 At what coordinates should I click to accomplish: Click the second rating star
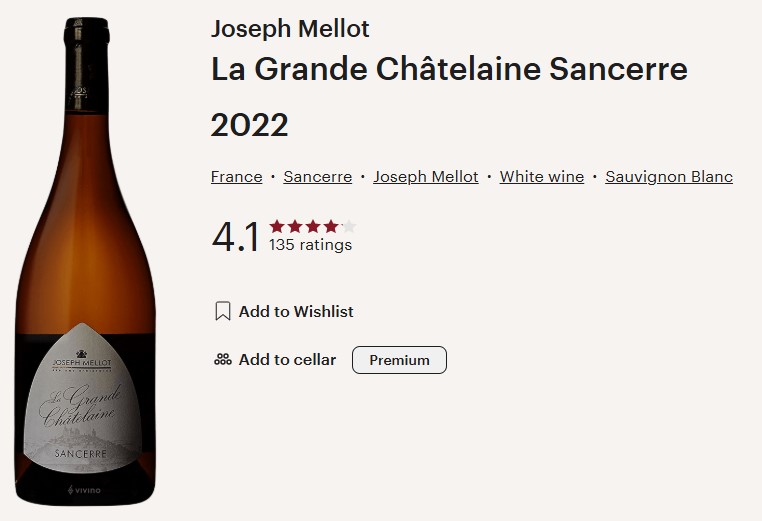coord(295,227)
